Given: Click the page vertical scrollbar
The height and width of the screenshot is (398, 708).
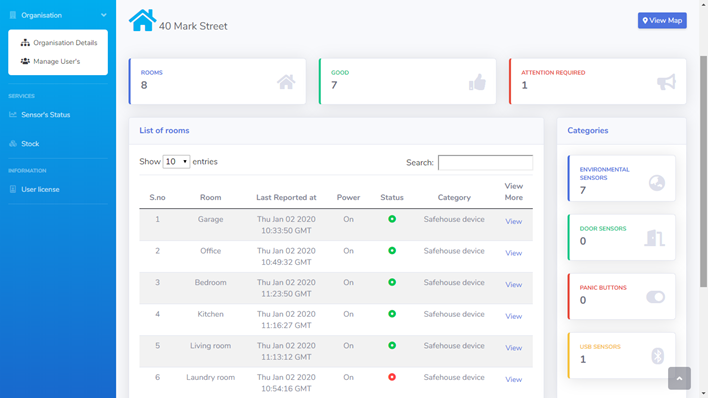Looking at the screenshot, I should click(x=703, y=172).
